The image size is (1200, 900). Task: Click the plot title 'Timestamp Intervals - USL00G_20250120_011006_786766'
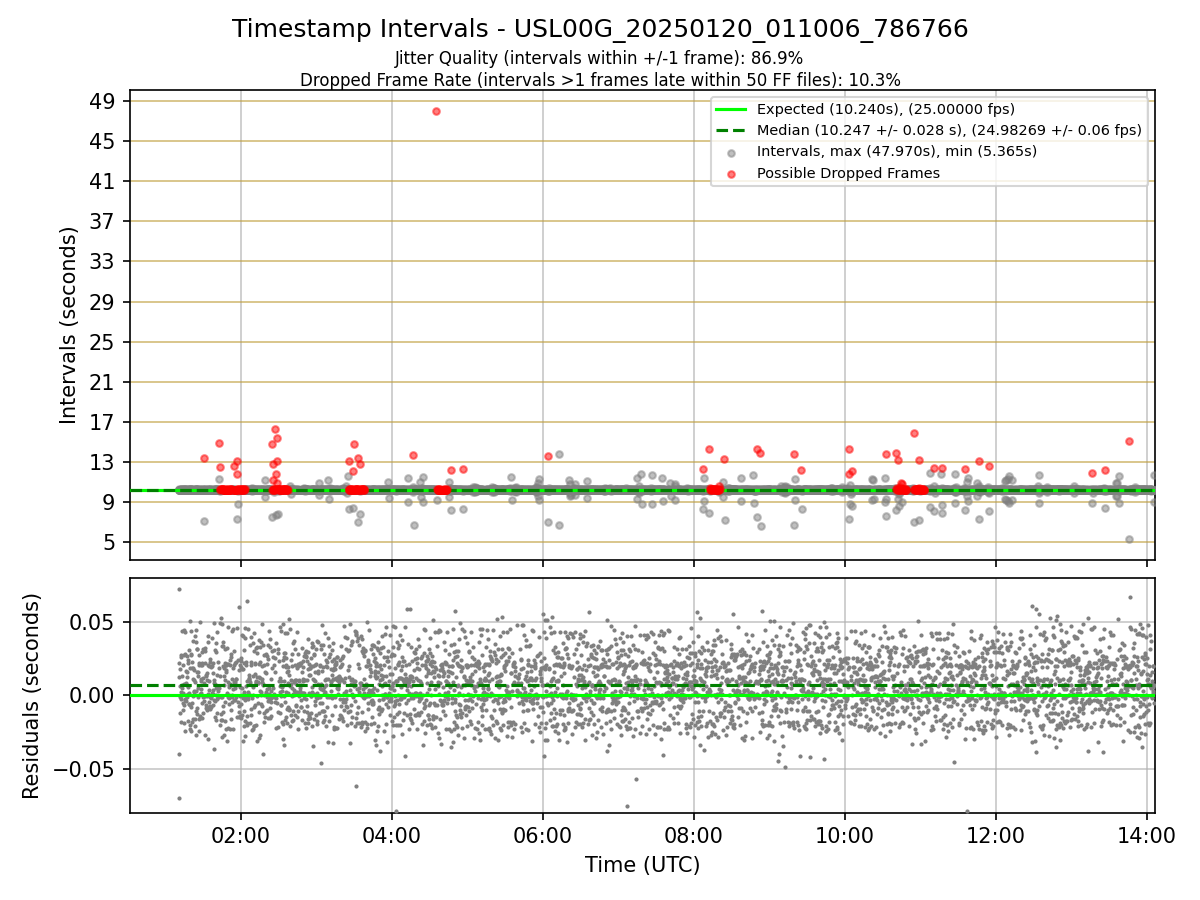pyautogui.click(x=600, y=29)
